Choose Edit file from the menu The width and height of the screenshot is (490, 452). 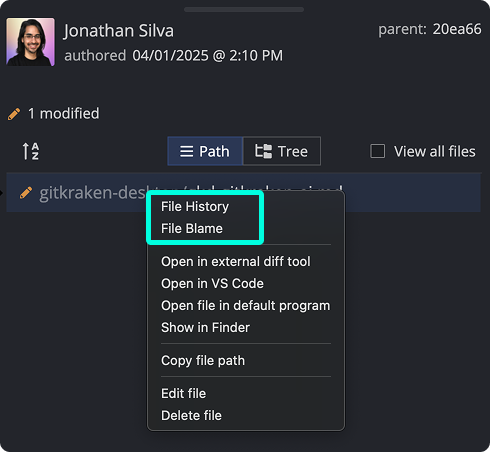tap(183, 394)
